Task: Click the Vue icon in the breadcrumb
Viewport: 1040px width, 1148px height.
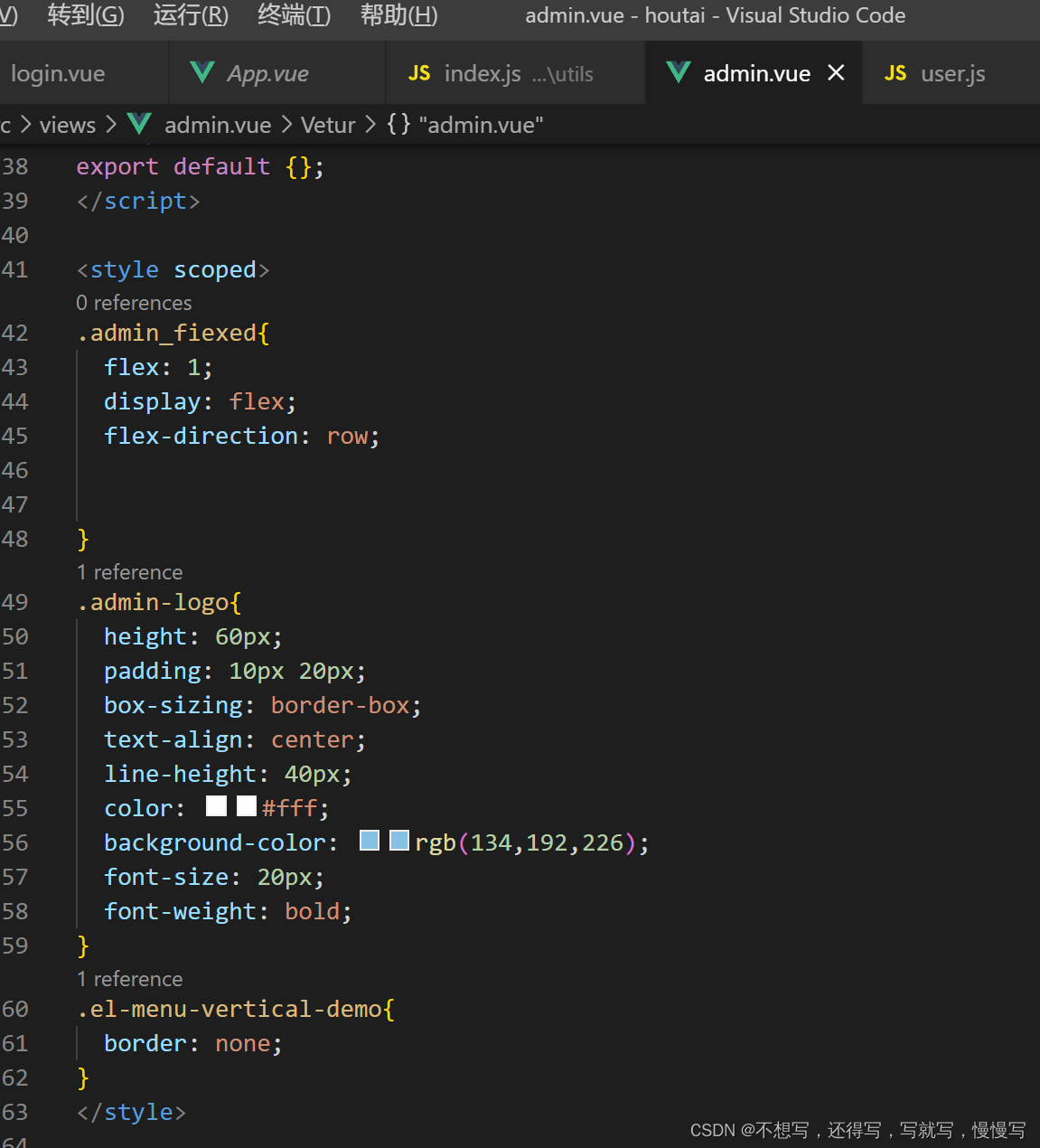Action: tap(139, 124)
